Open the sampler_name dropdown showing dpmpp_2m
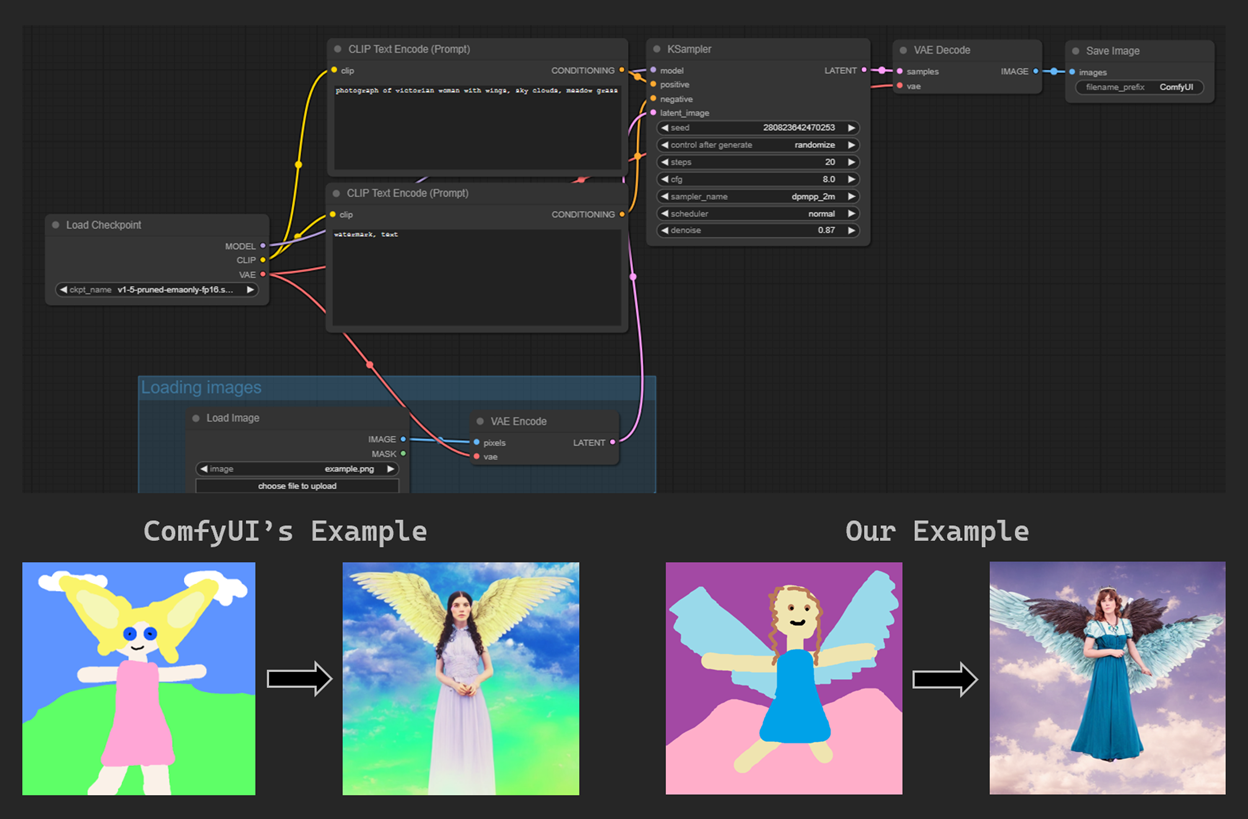 tap(758, 196)
